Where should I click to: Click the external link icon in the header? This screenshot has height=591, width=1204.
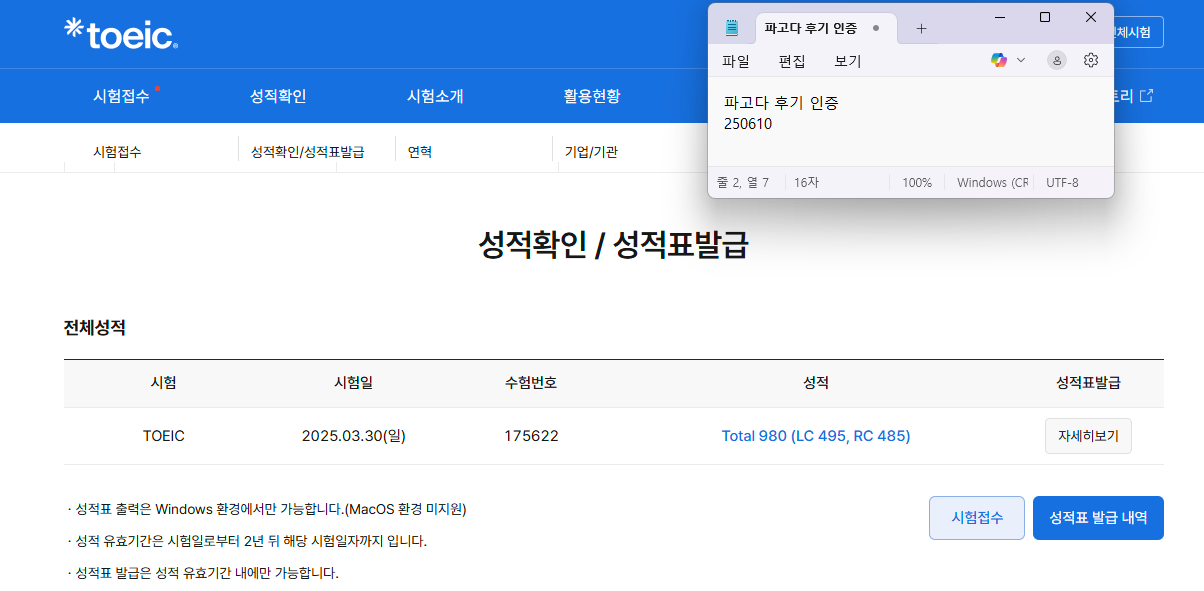[x=1147, y=96]
